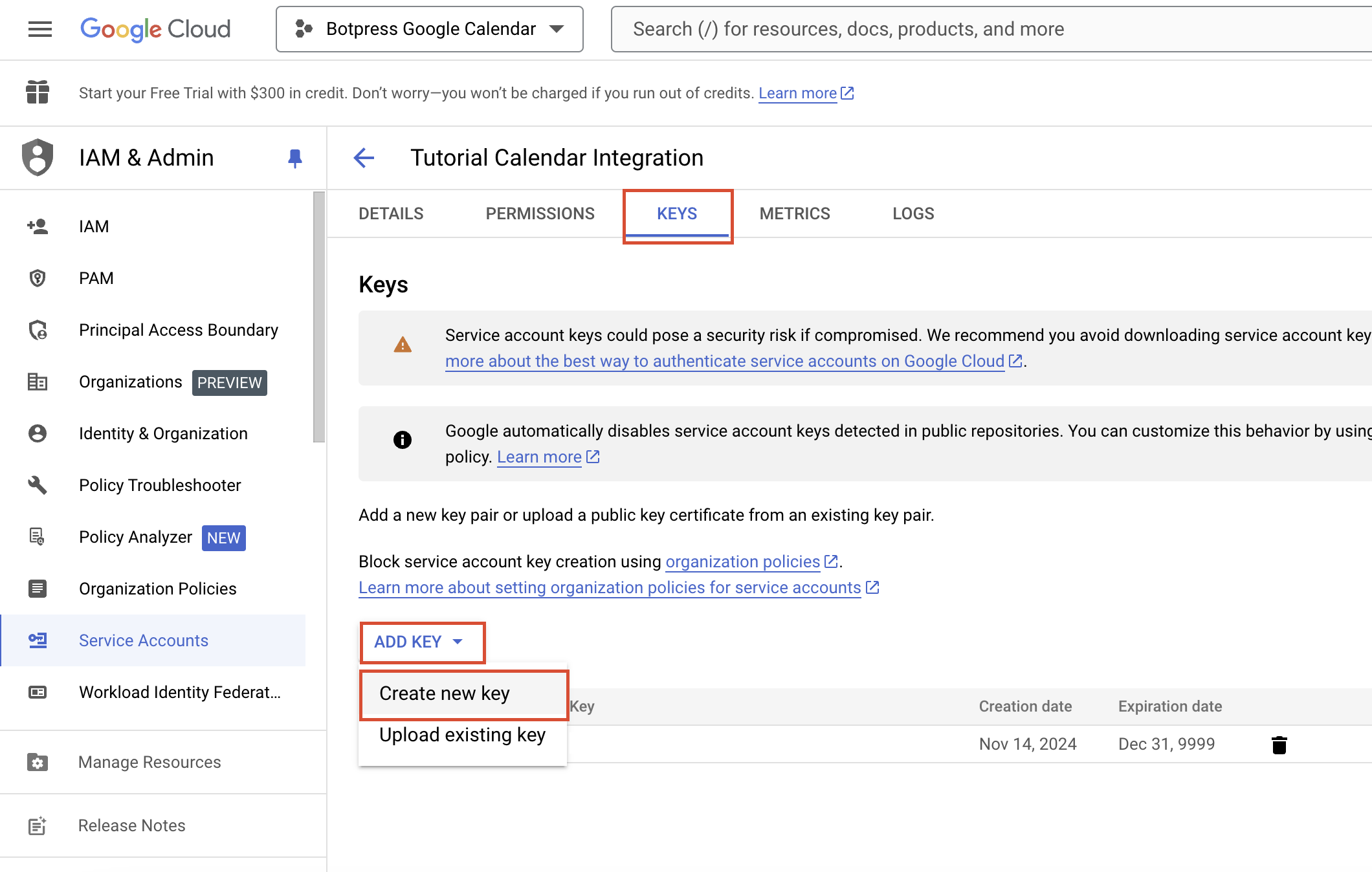Screen dimensions: 1372x872
Task: Switch to the PERMISSIONS tab
Action: [540, 214]
